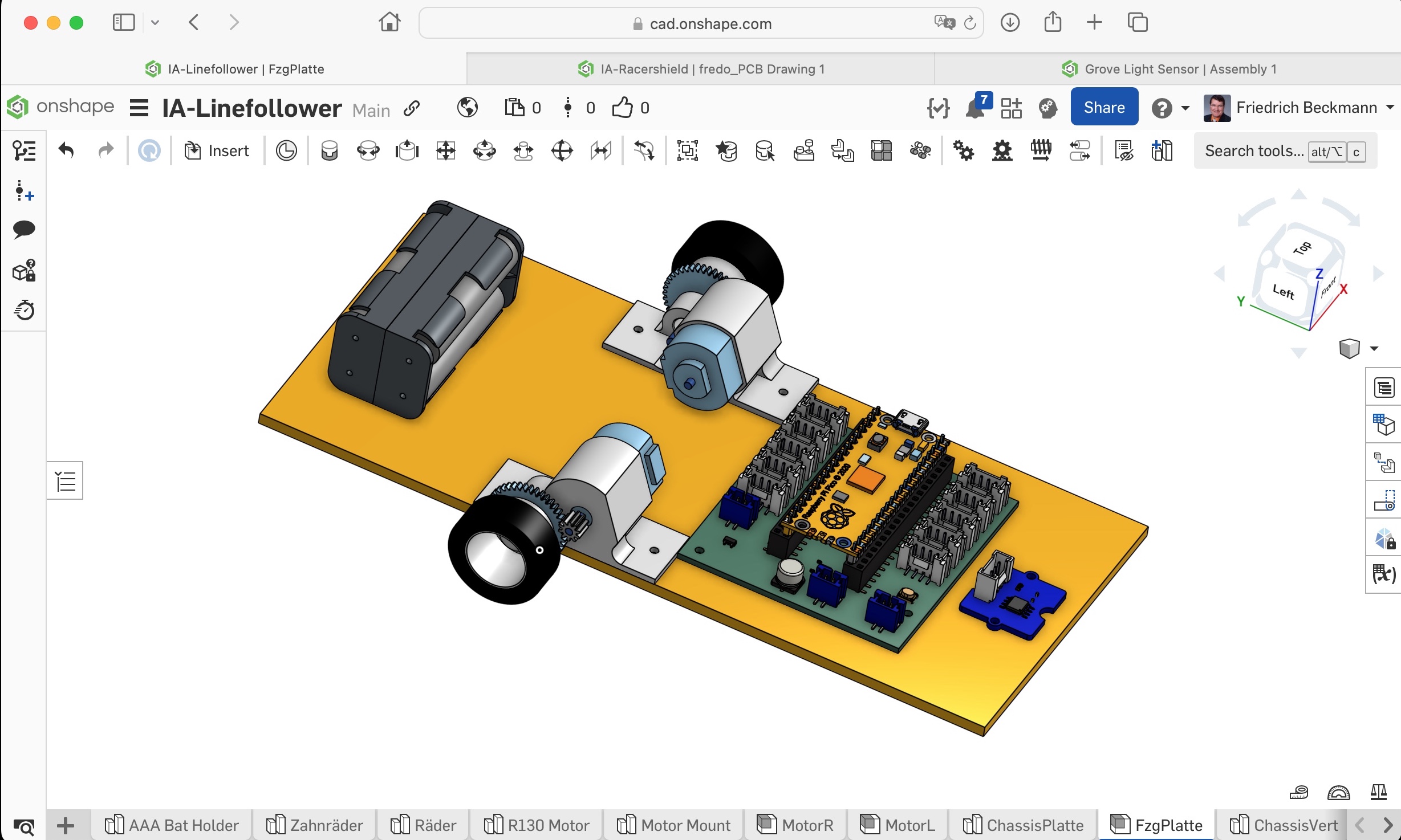
Task: Select the Revolute mate tool
Action: tap(368, 151)
